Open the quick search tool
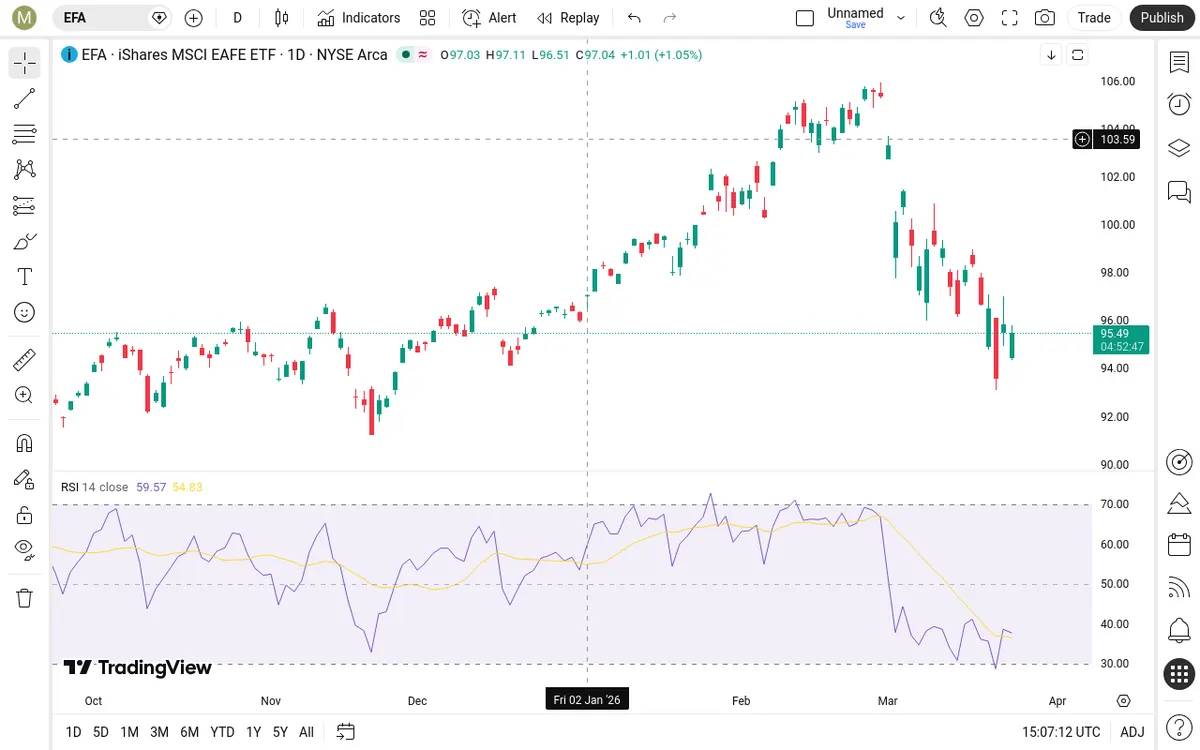The width and height of the screenshot is (1200, 750). pyautogui.click(x=938, y=17)
